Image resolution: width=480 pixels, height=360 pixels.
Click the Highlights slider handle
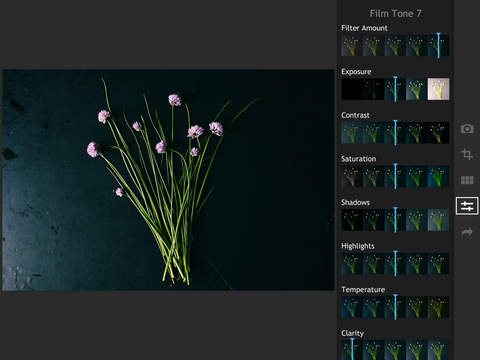395,263
